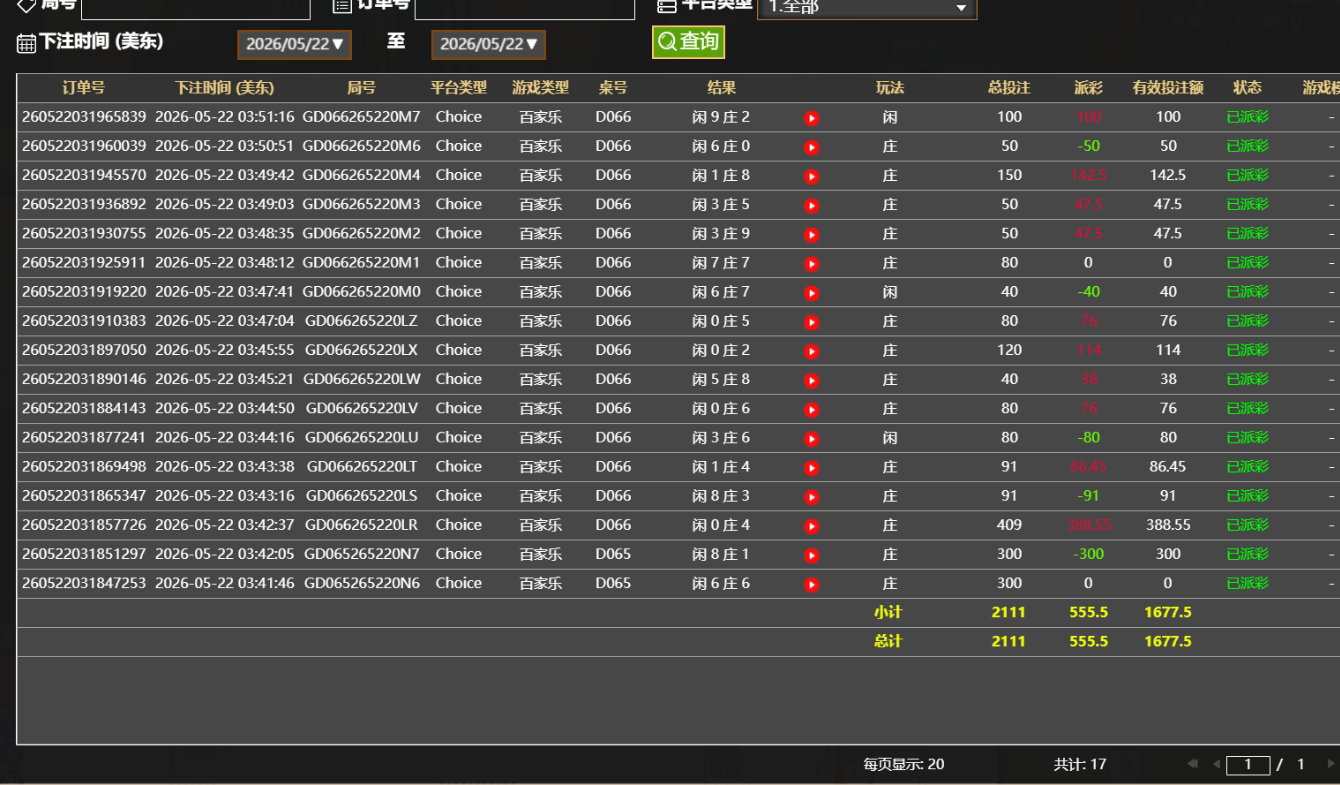The width and height of the screenshot is (1340, 785).
Task: Open end date picker after 至
Action: click(x=488, y=44)
